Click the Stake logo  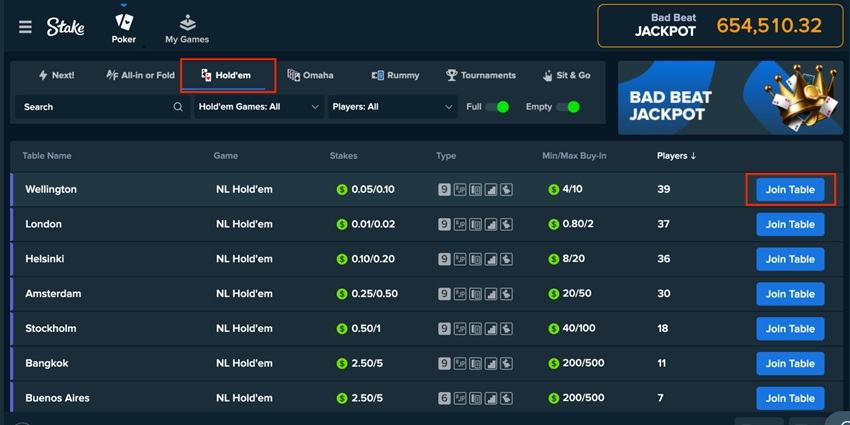pyautogui.click(x=65, y=27)
